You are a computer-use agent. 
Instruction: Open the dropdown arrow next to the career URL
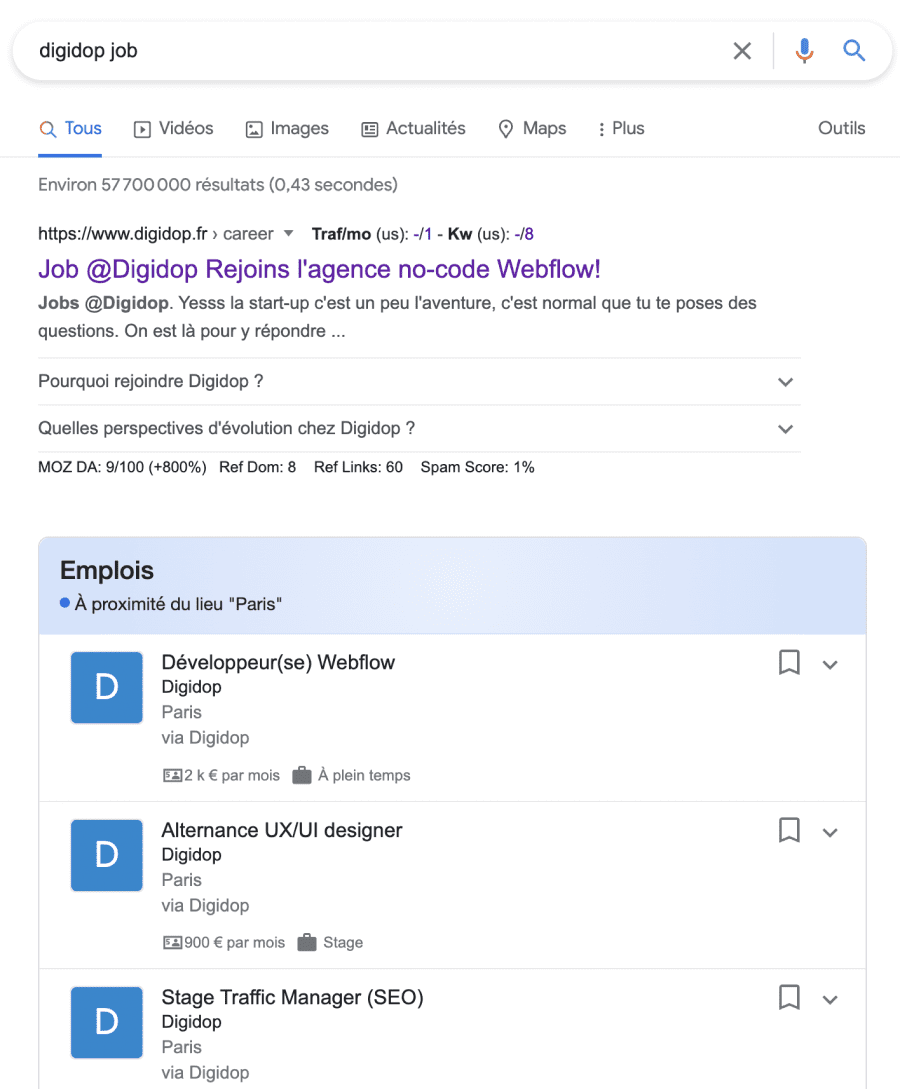click(x=289, y=233)
